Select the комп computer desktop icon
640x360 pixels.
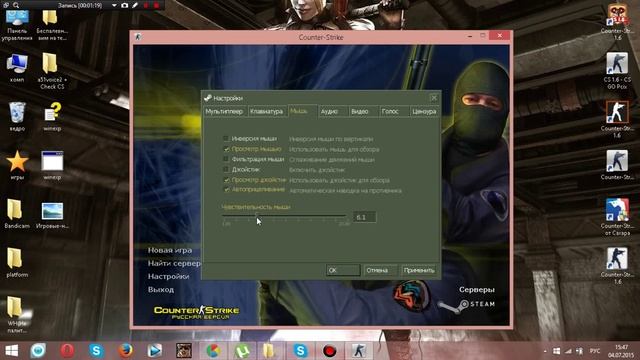(17, 68)
